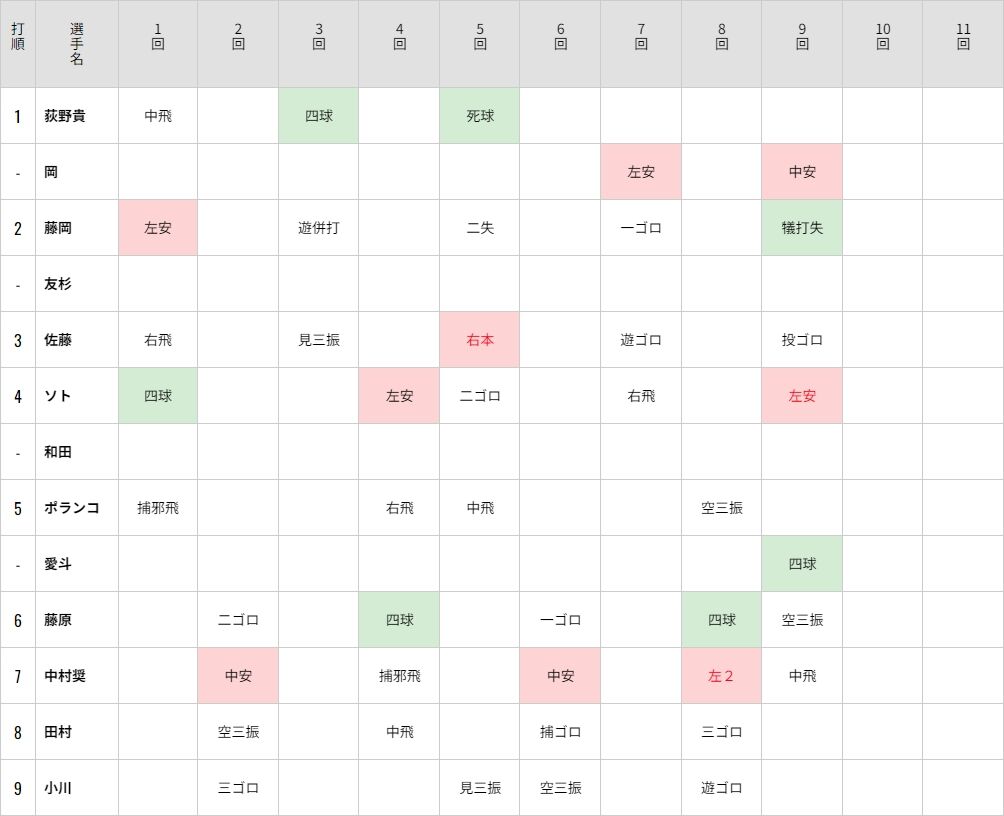Image resolution: width=1004 pixels, height=816 pixels.
Task: Click 田村's 捕ゴロ result in 6回
Action: (x=560, y=731)
